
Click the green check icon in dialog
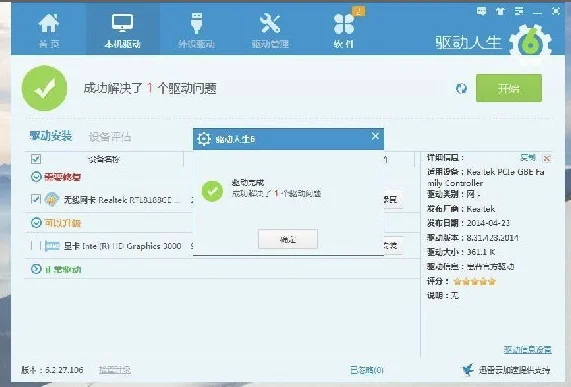pos(212,191)
